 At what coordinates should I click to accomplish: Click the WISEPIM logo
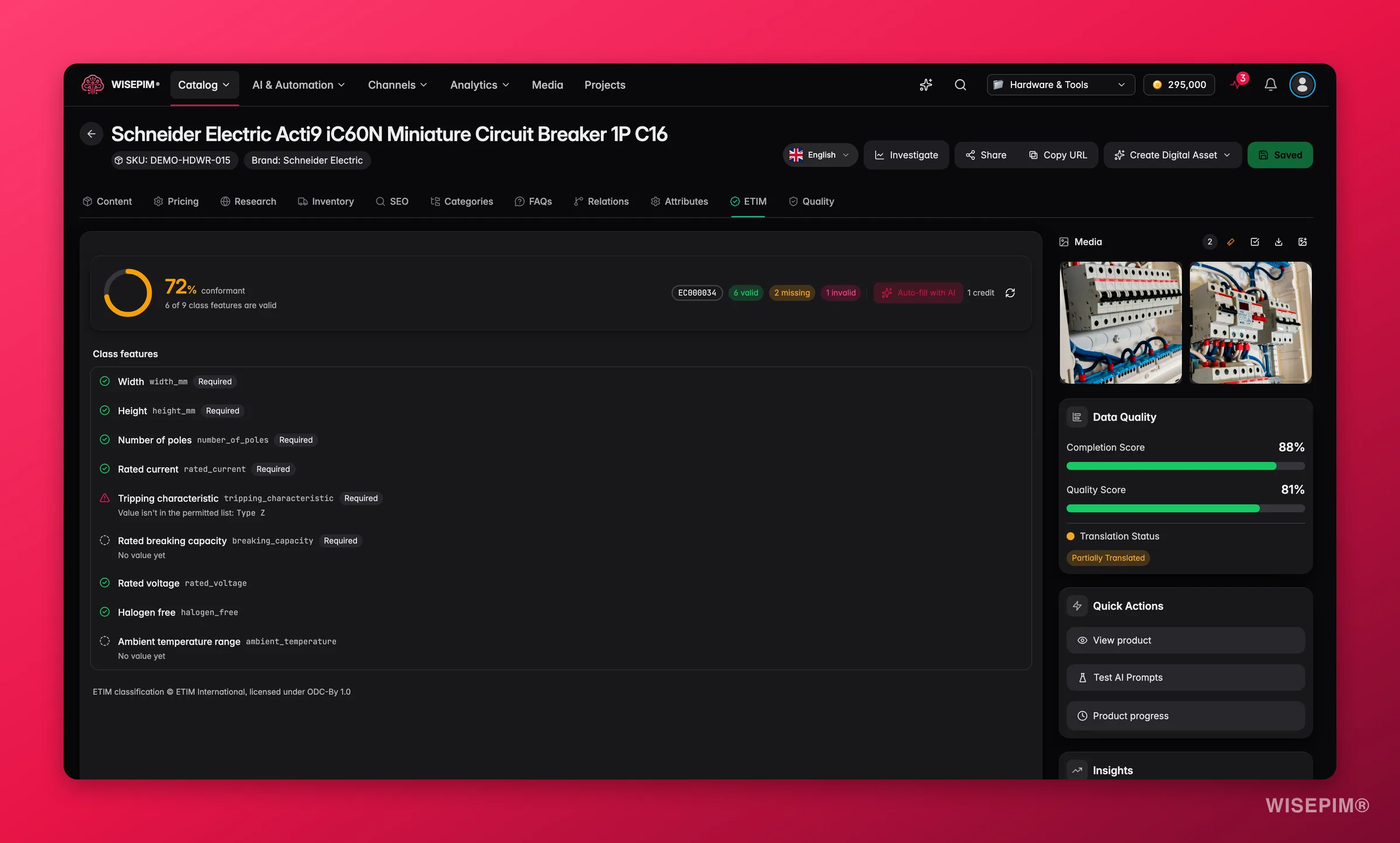coord(121,85)
